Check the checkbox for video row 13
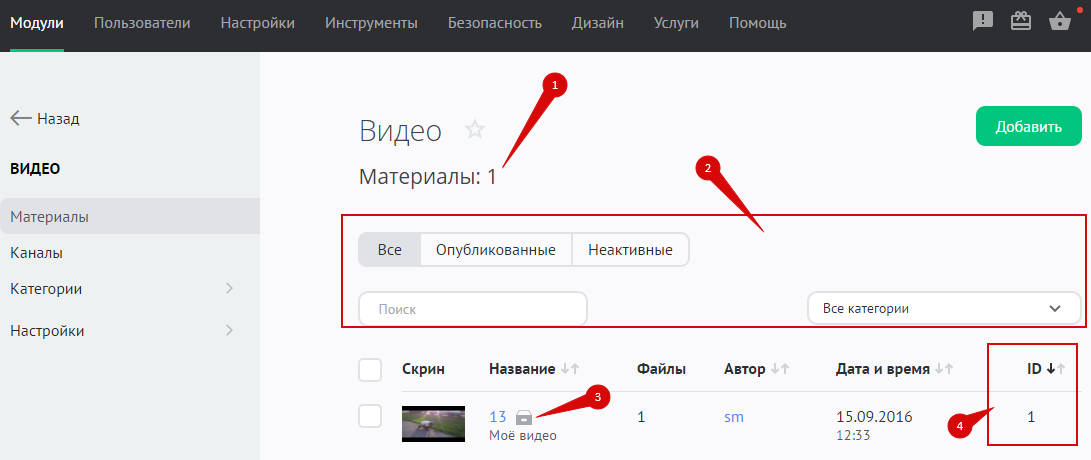This screenshot has width=1091, height=460. pos(370,417)
